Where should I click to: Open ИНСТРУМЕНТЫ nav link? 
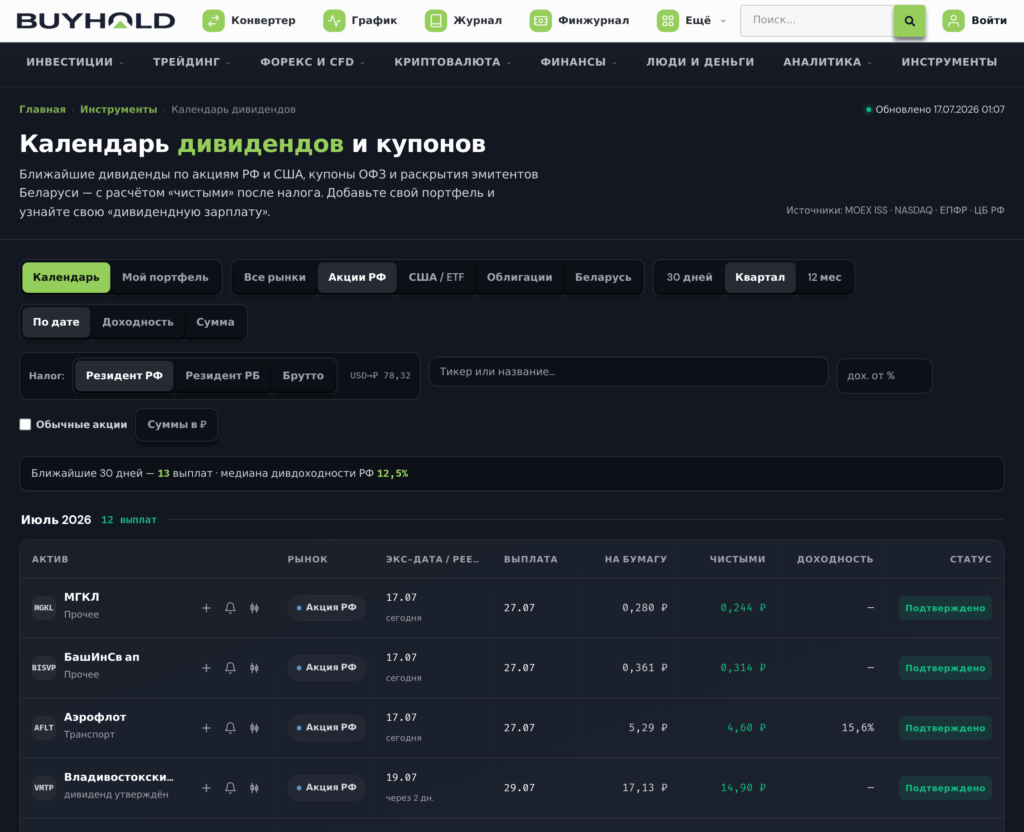[950, 62]
